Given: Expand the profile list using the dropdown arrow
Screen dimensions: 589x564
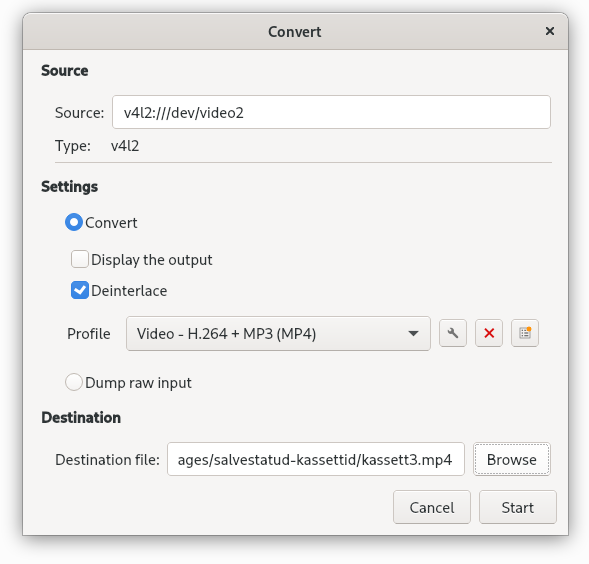Looking at the screenshot, I should click(x=413, y=334).
